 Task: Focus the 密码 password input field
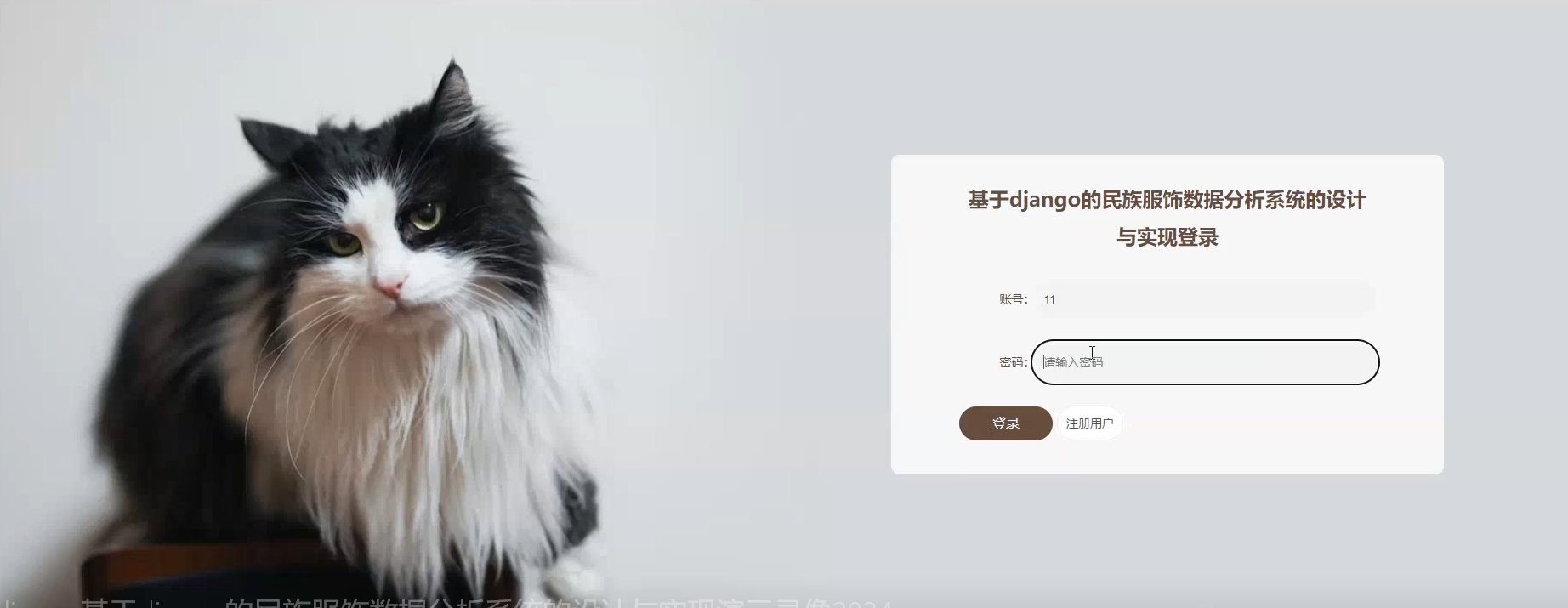[x=1205, y=362]
